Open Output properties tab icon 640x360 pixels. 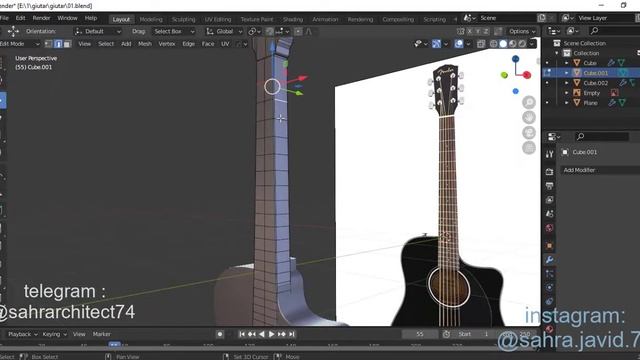(549, 186)
